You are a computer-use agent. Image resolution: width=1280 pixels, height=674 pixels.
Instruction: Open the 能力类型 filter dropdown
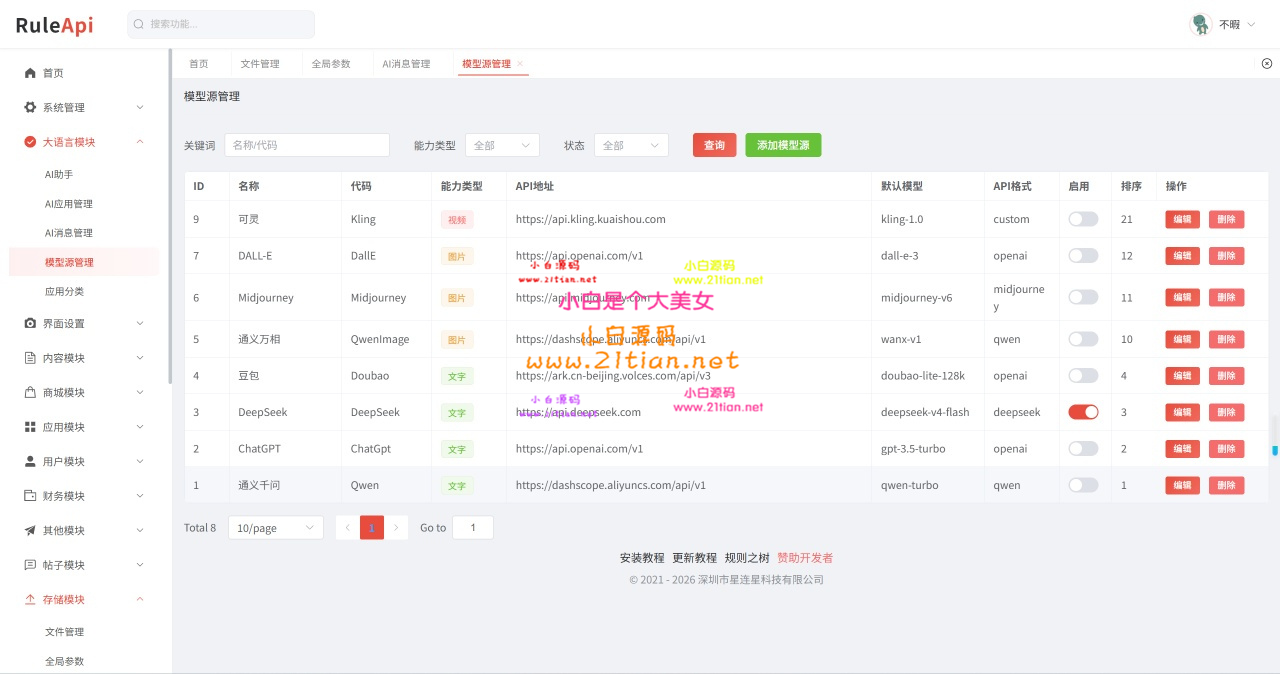(502, 145)
